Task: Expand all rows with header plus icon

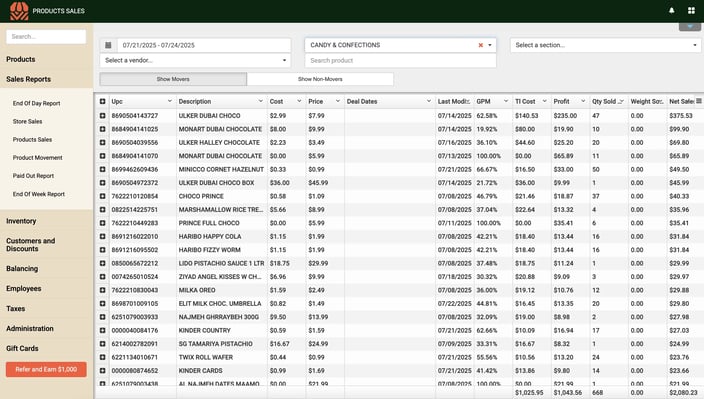Action: click(102, 101)
